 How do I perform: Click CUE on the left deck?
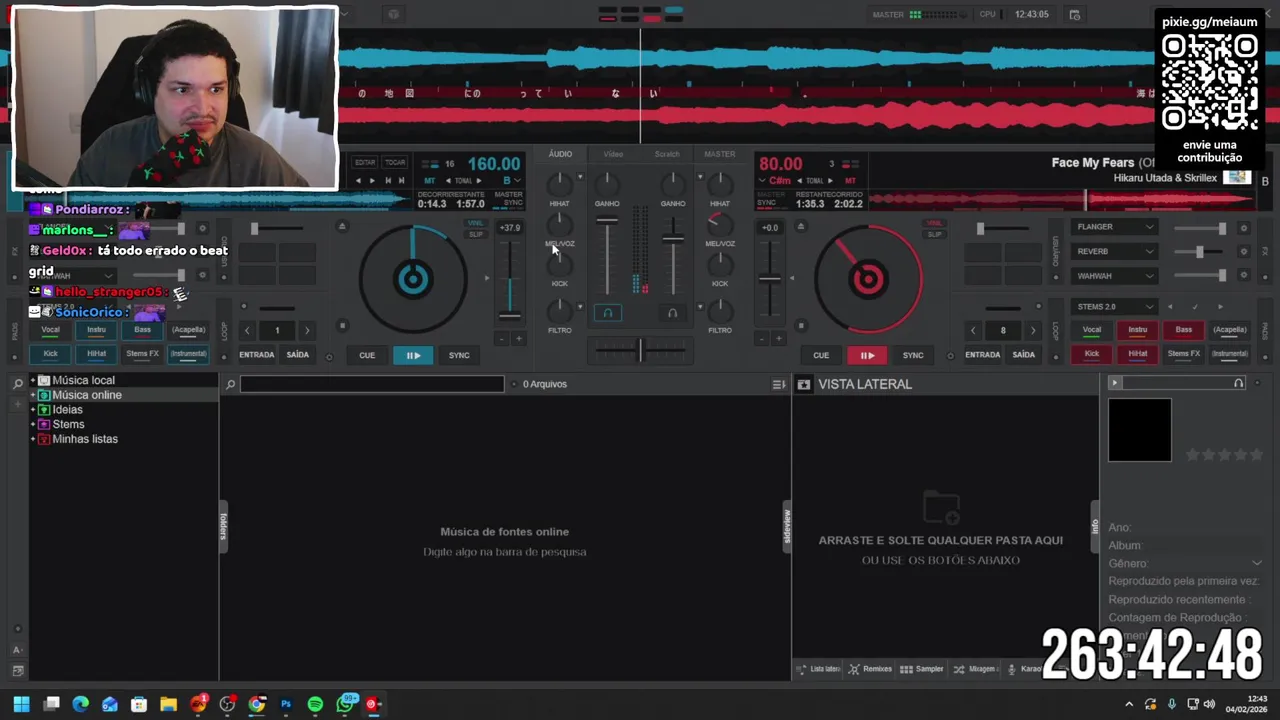[367, 355]
